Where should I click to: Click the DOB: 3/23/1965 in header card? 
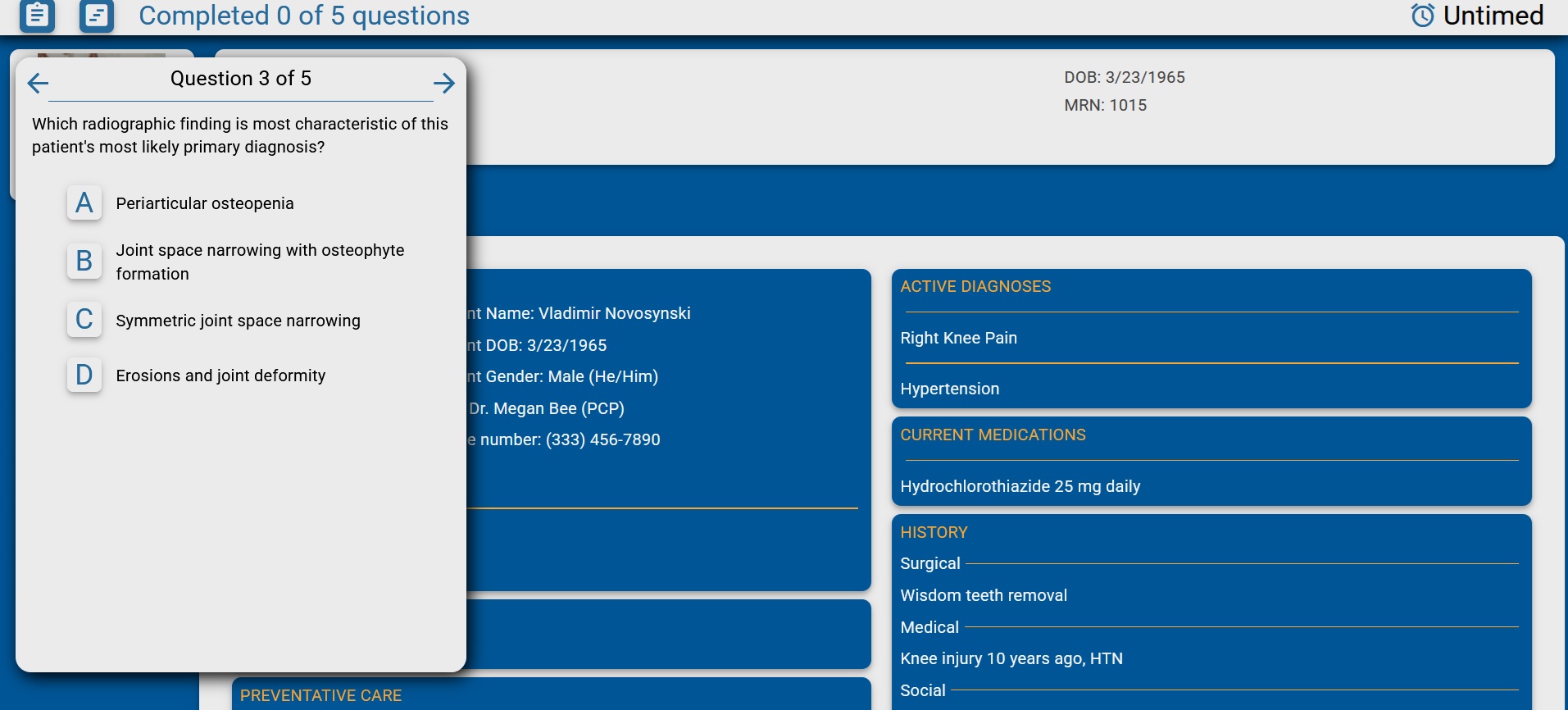click(1124, 77)
